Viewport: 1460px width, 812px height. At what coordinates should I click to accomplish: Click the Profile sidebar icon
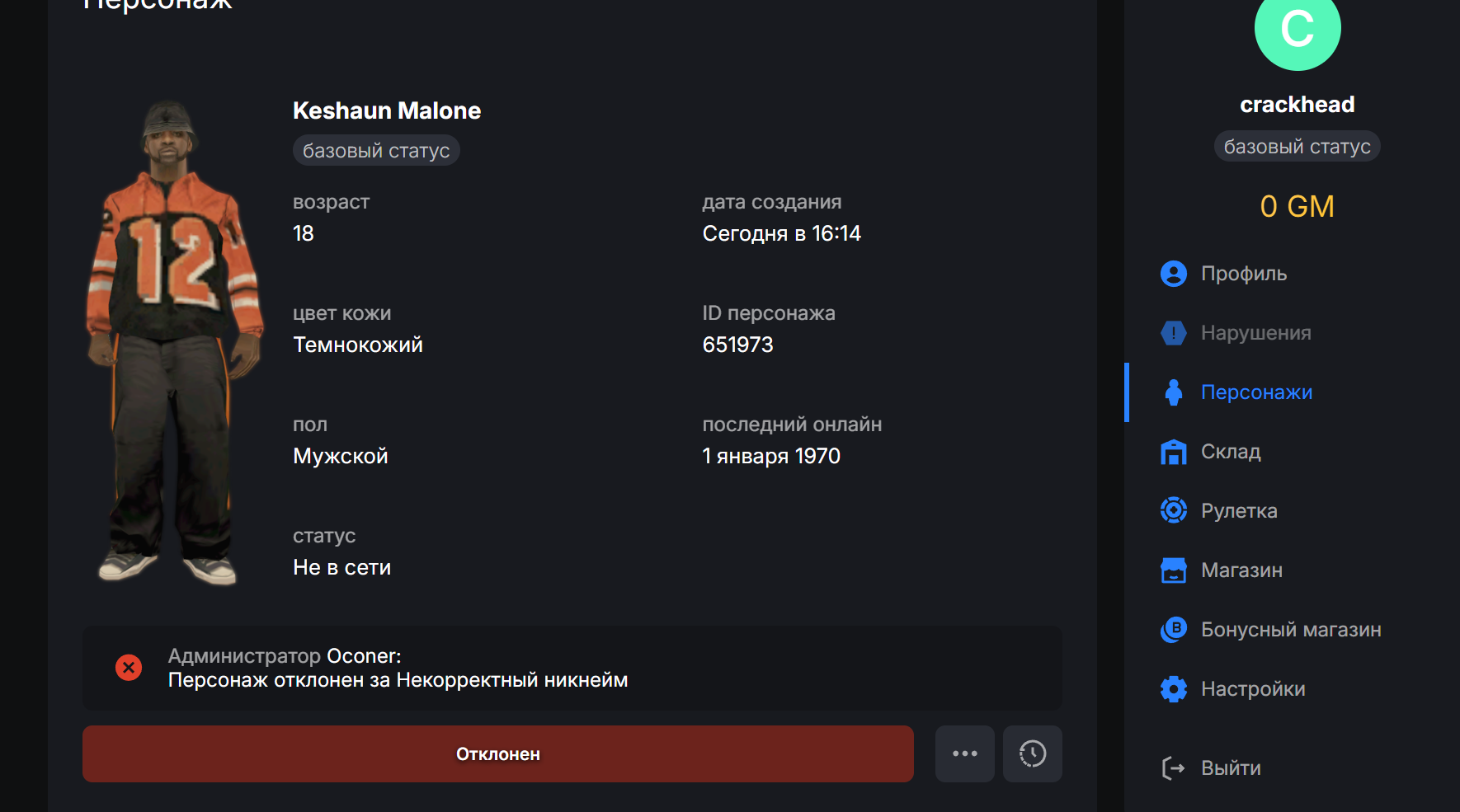pyautogui.click(x=1173, y=274)
